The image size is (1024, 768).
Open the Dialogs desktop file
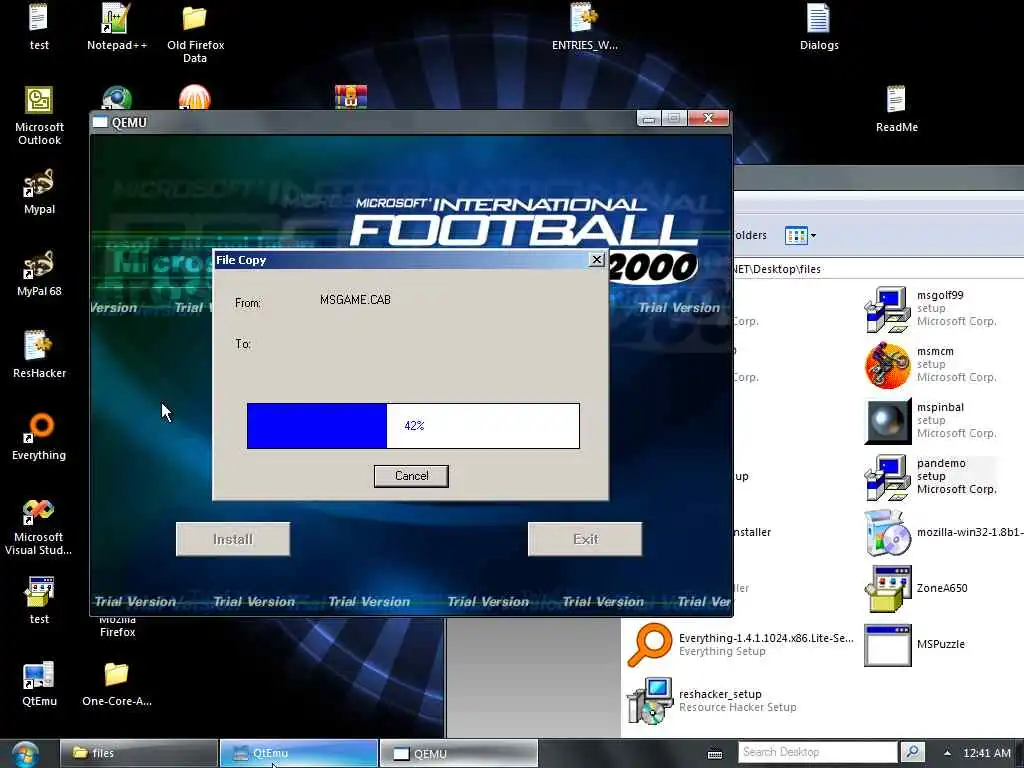pos(818,26)
